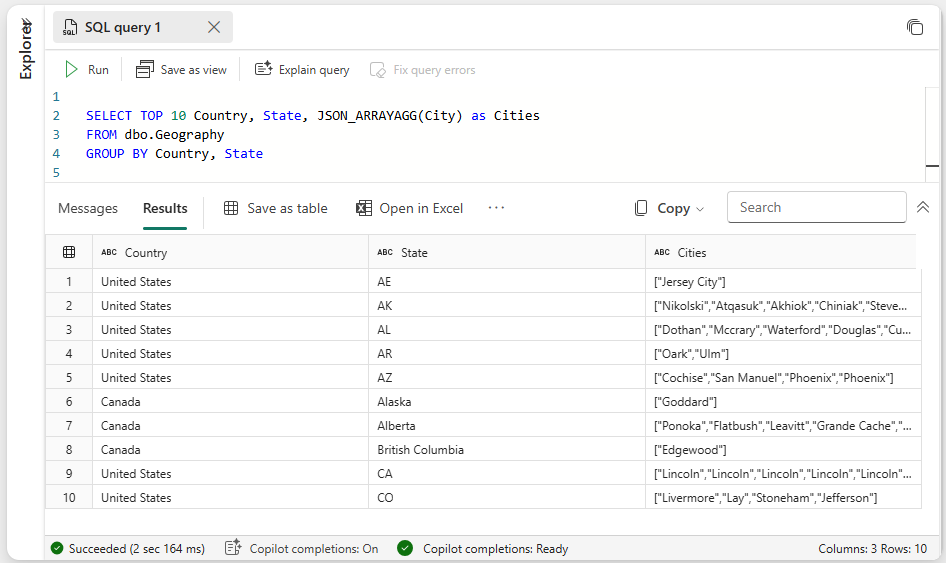Click the Copy clipboard icon
Screen dimensions: 946x563
click(641, 208)
